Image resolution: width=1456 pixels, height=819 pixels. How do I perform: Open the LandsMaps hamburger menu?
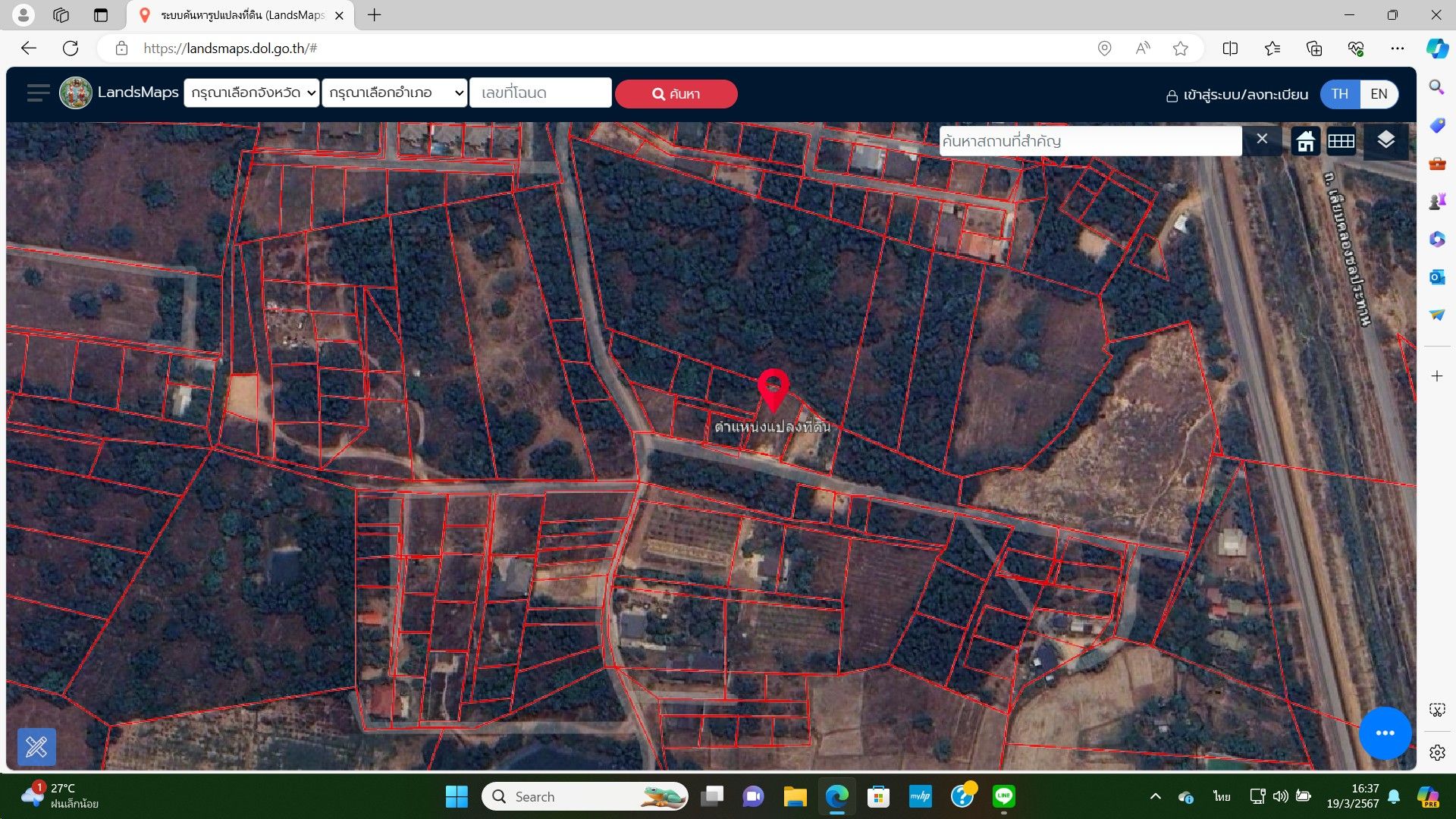click(38, 93)
